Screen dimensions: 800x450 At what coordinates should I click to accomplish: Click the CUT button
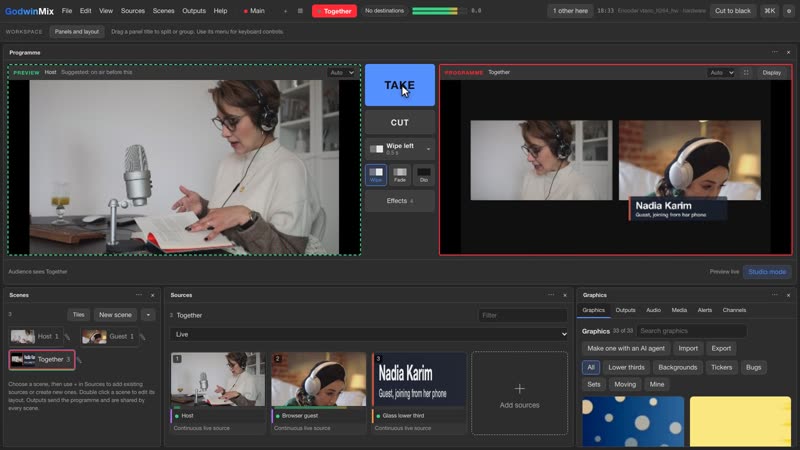coord(400,122)
